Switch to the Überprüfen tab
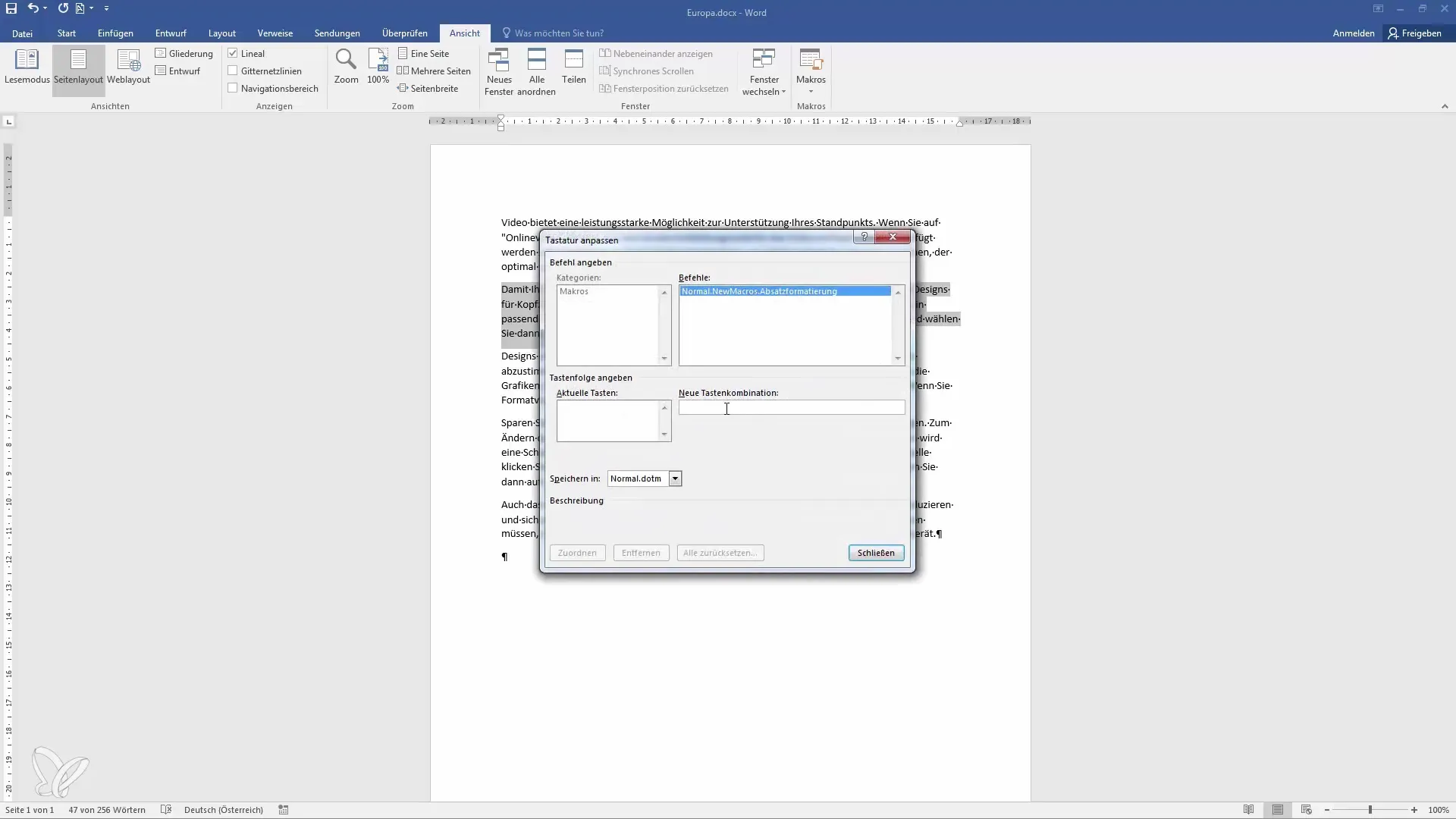Screen dimensions: 1456x819 tap(404, 33)
